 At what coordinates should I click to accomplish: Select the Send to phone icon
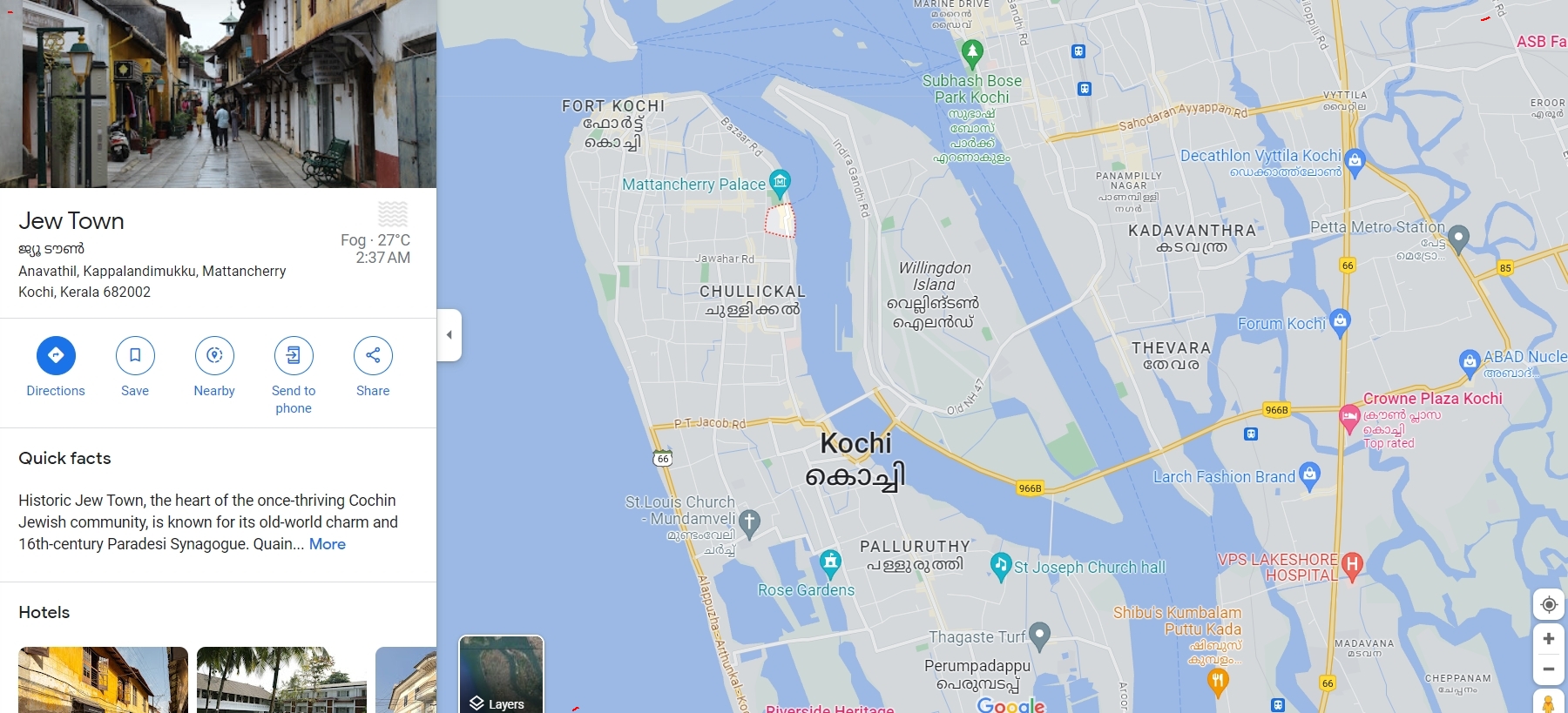(x=294, y=355)
